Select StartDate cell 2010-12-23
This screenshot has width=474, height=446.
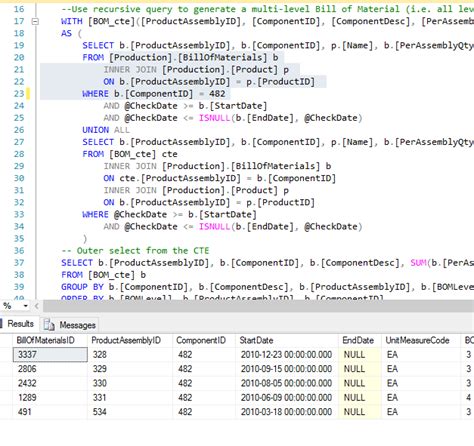287,354
